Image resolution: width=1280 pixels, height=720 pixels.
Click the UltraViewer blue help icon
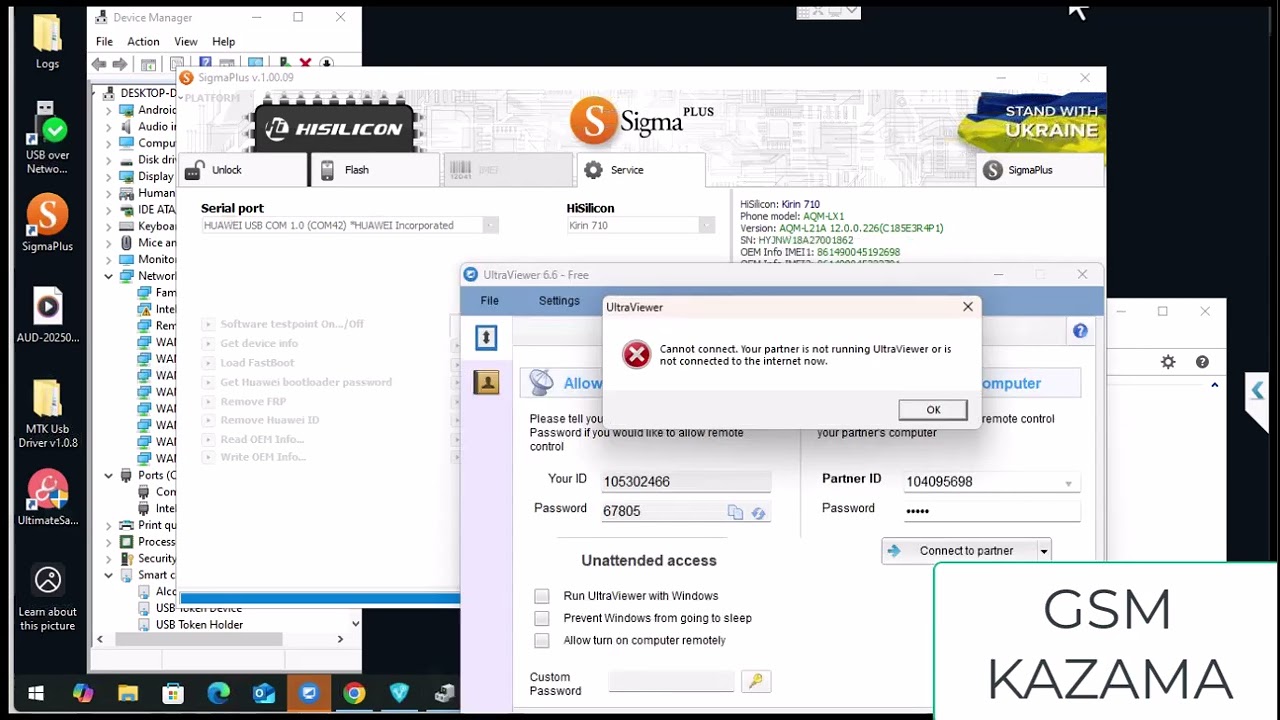[1080, 331]
